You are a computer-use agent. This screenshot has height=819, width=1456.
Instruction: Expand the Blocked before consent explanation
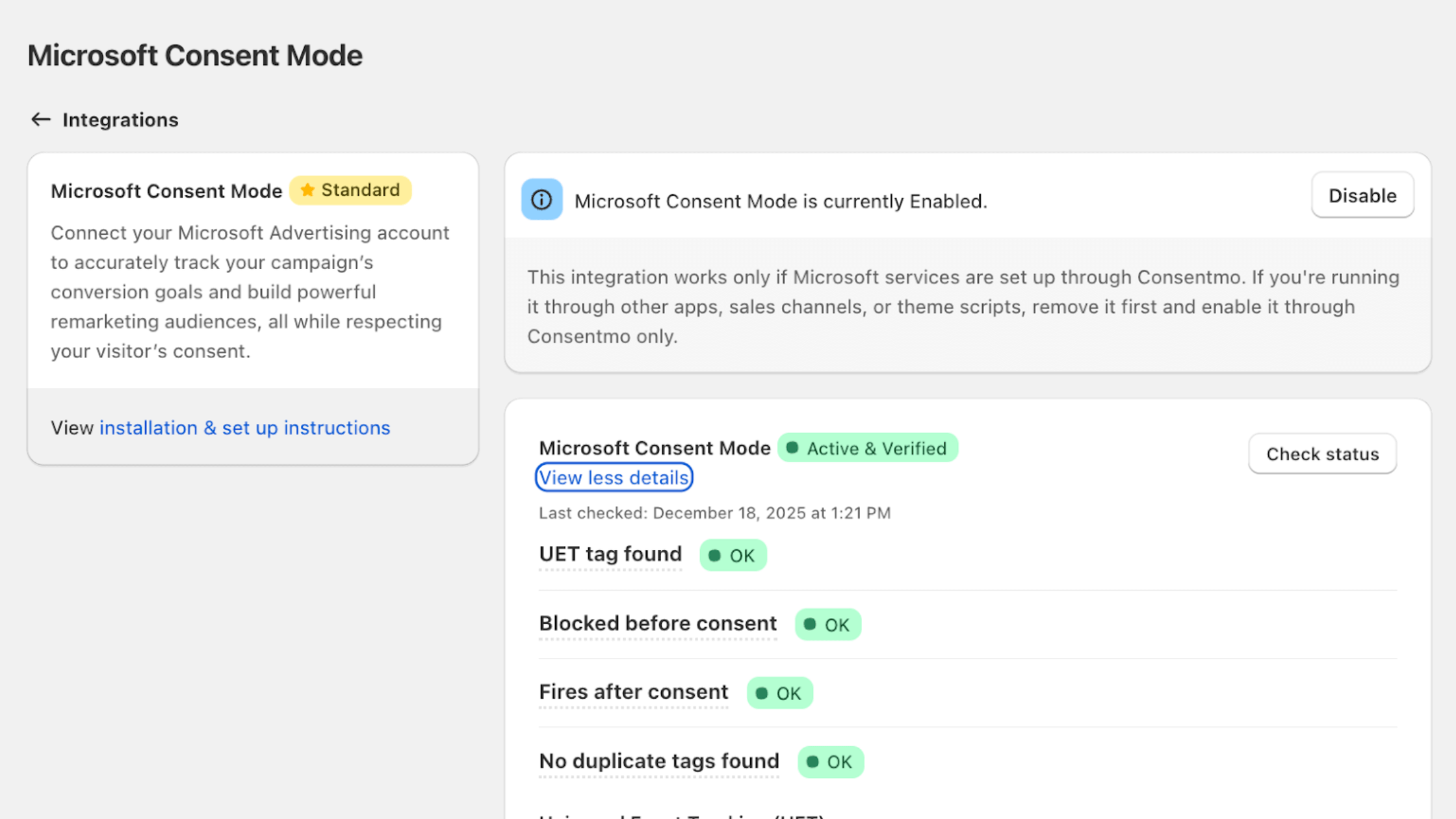[657, 623]
